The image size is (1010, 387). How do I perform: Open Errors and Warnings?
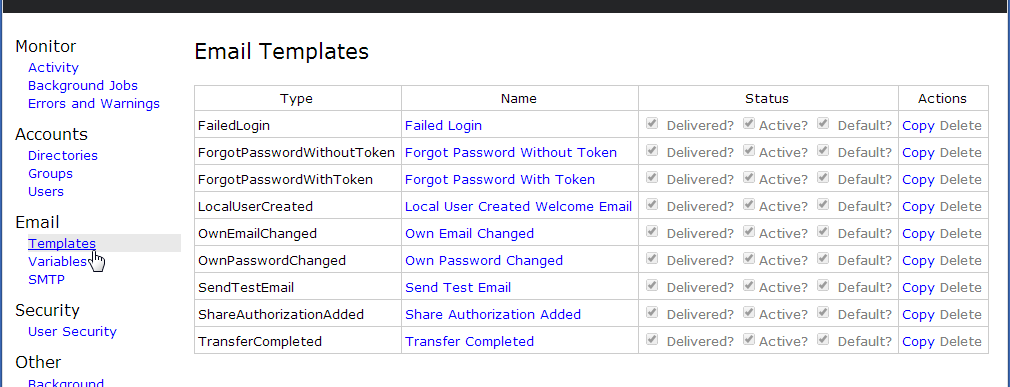pyautogui.click(x=94, y=104)
